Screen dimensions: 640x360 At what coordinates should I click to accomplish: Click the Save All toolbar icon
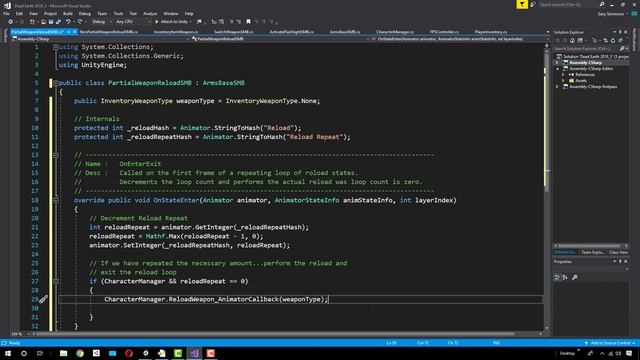(x=58, y=22)
